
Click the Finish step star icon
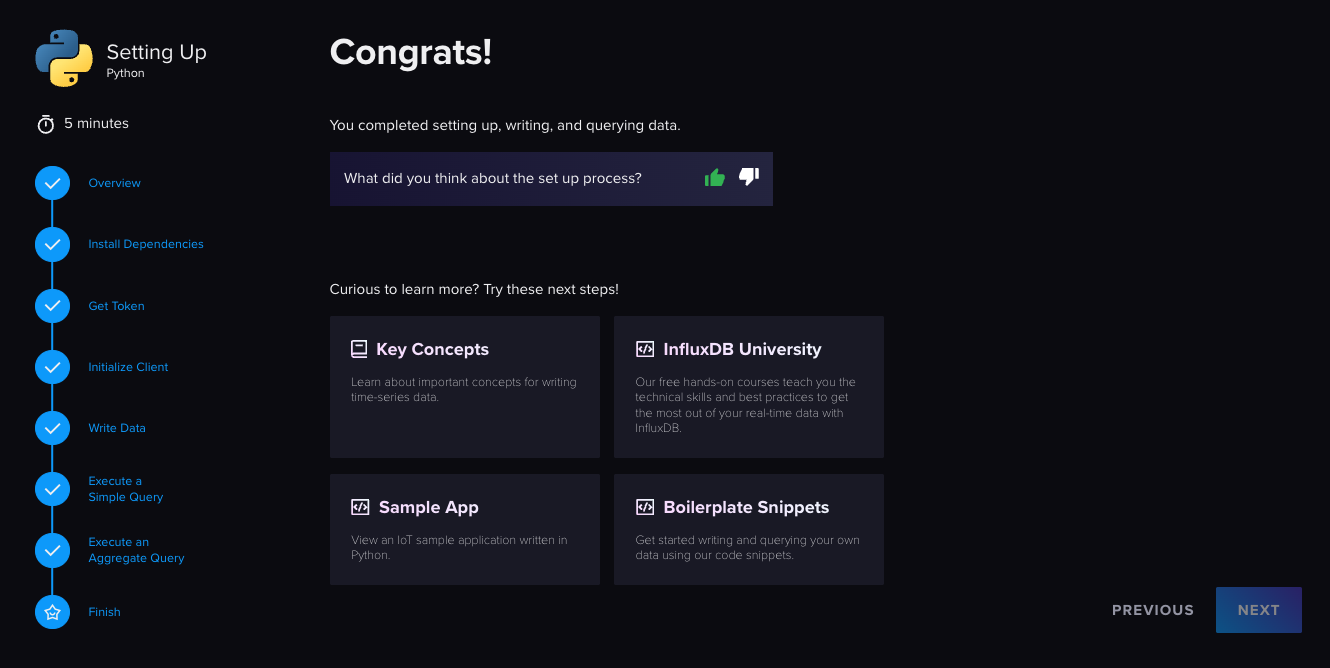click(x=52, y=611)
